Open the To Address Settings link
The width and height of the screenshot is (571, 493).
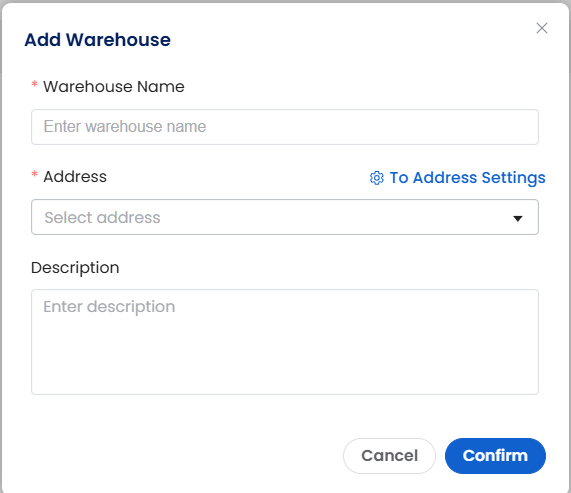pyautogui.click(x=467, y=178)
